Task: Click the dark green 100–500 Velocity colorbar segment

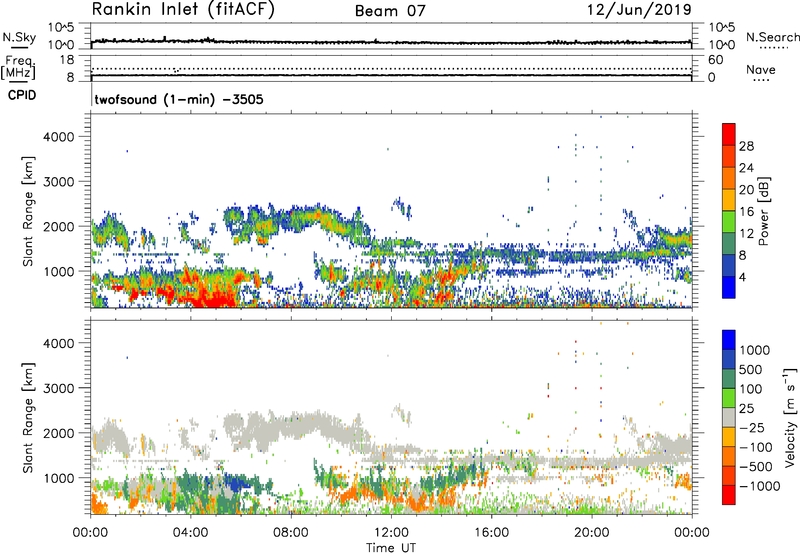Action: [729, 379]
